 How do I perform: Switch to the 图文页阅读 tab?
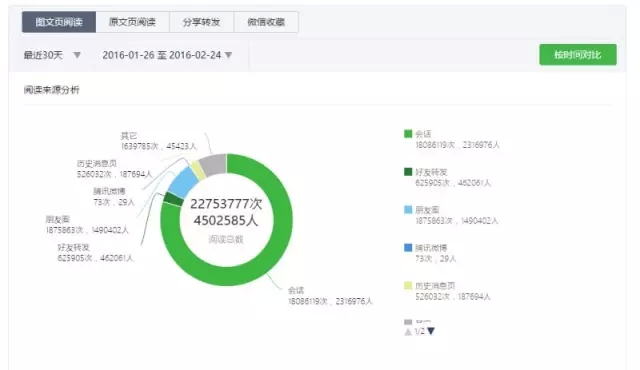click(x=59, y=22)
